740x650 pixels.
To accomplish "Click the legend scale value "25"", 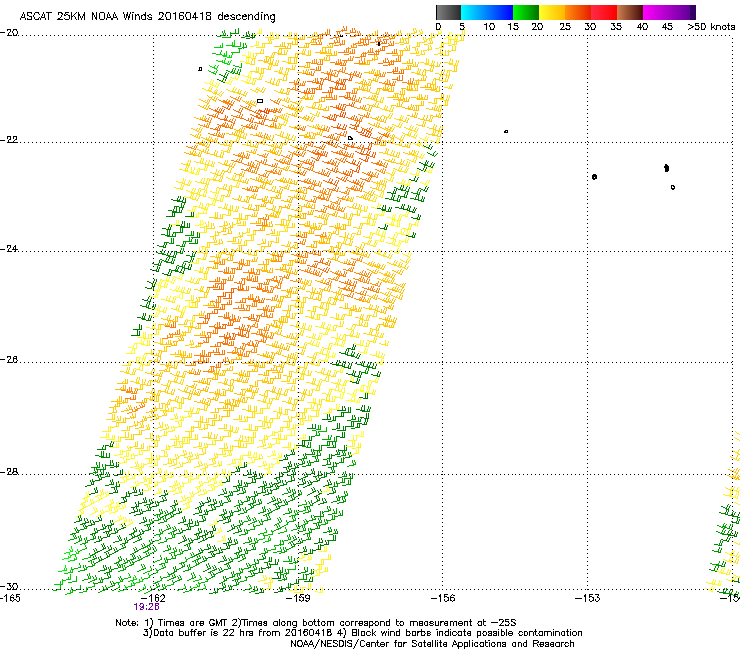I will coord(565,27).
